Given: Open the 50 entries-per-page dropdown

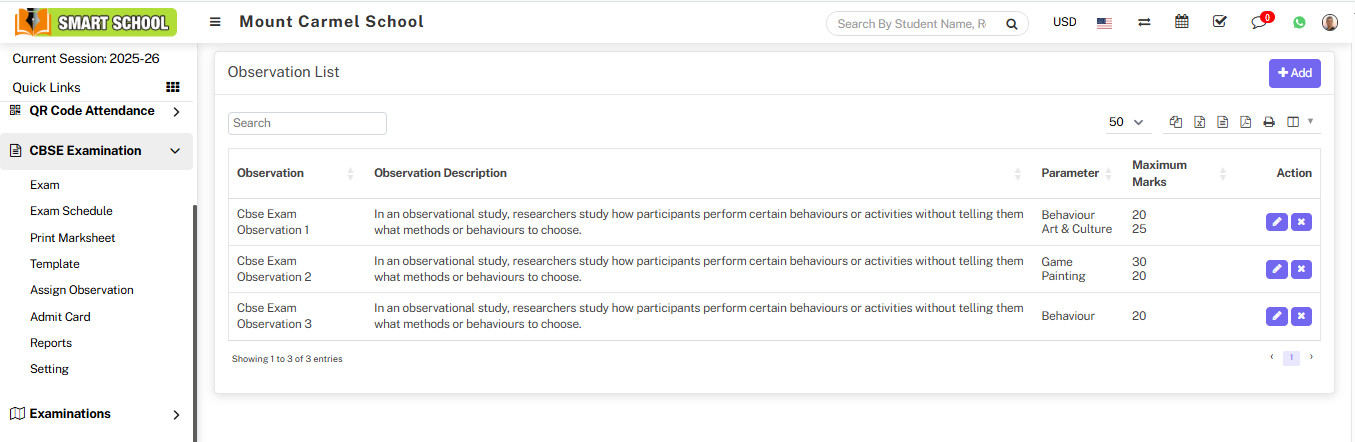Looking at the screenshot, I should pos(1127,122).
